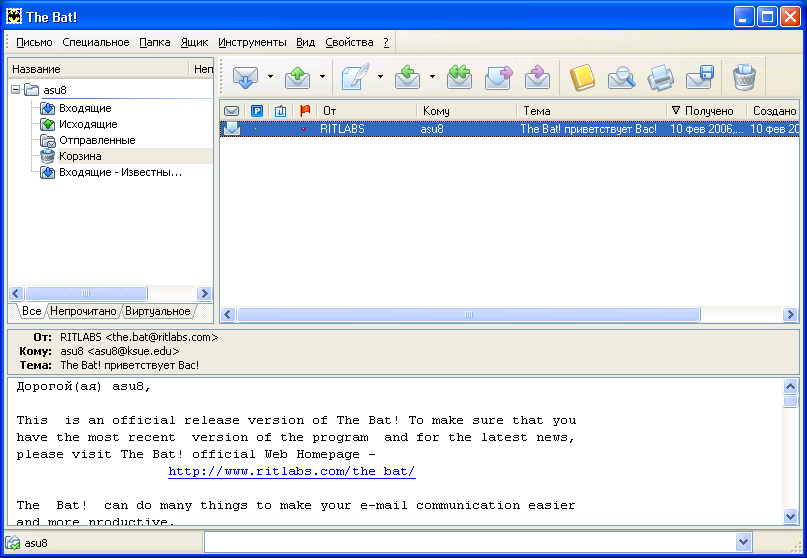
Task: Switch to the Все folder tab
Action: [31, 311]
